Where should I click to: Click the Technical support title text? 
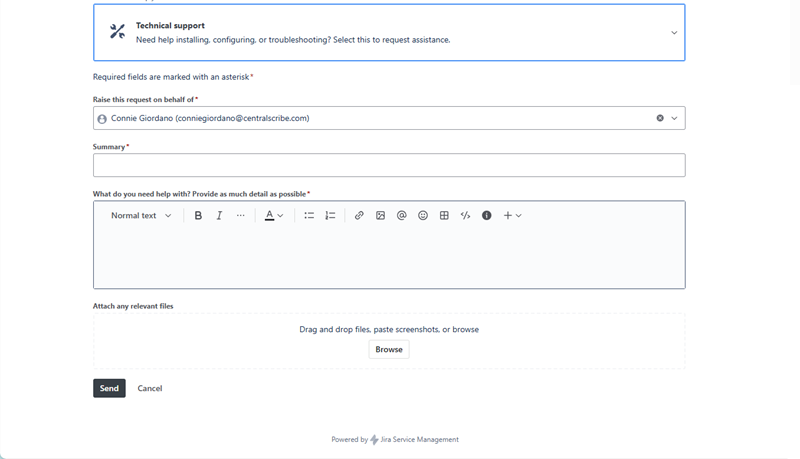coord(170,26)
